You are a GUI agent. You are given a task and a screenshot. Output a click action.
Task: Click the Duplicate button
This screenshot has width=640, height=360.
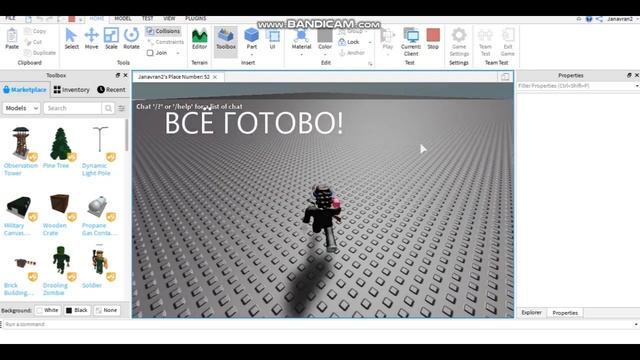click(x=40, y=53)
